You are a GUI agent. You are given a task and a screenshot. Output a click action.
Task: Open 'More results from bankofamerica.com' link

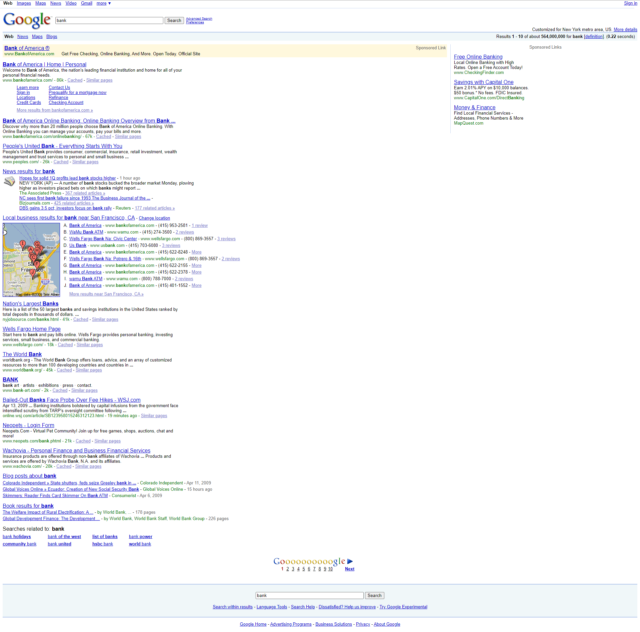[x=55, y=110]
